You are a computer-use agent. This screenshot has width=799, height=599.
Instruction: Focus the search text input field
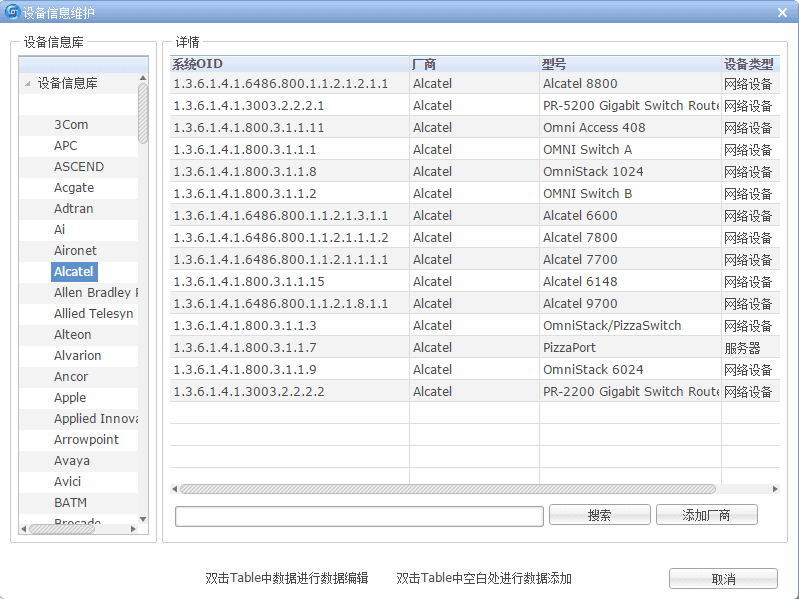pyautogui.click(x=359, y=516)
